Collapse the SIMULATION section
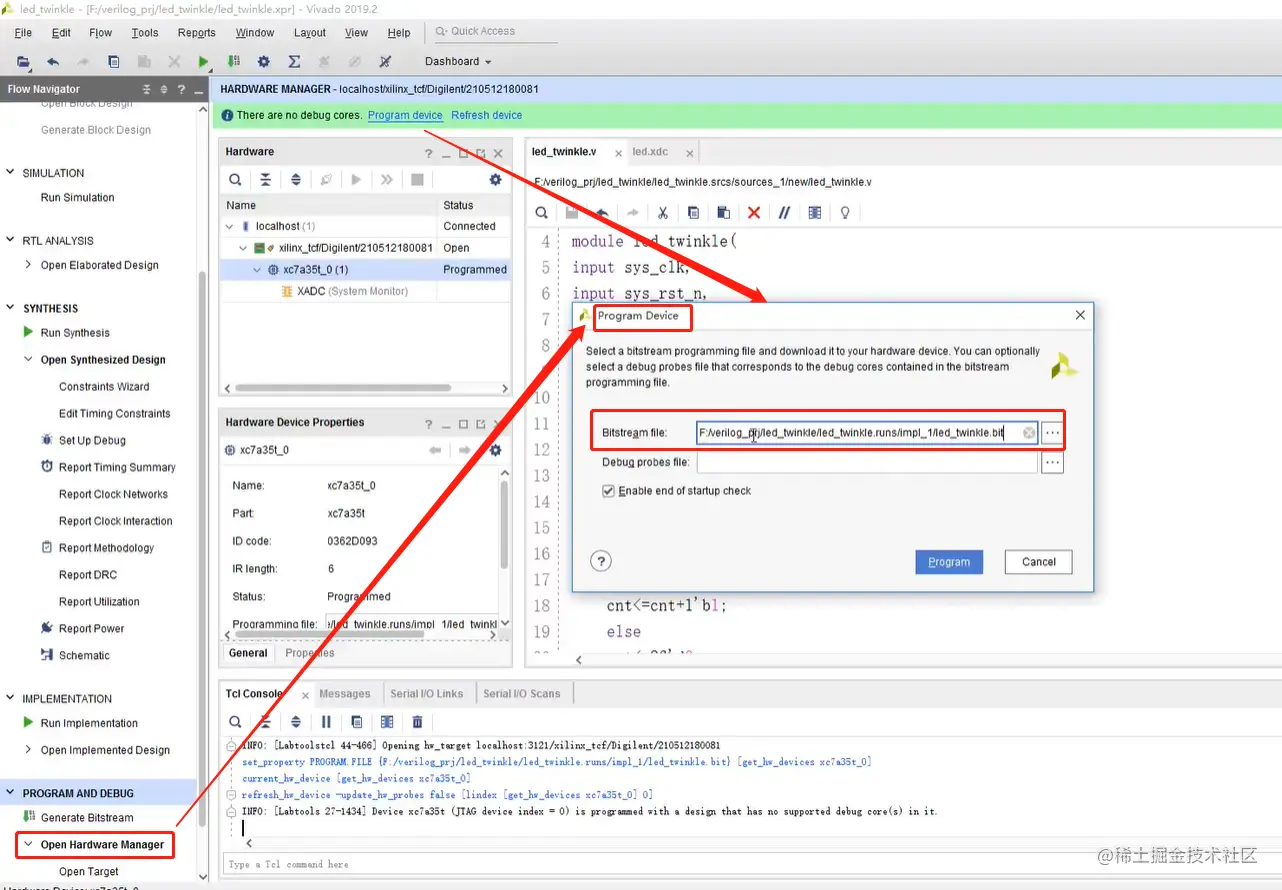1282x890 pixels. click(x=11, y=173)
